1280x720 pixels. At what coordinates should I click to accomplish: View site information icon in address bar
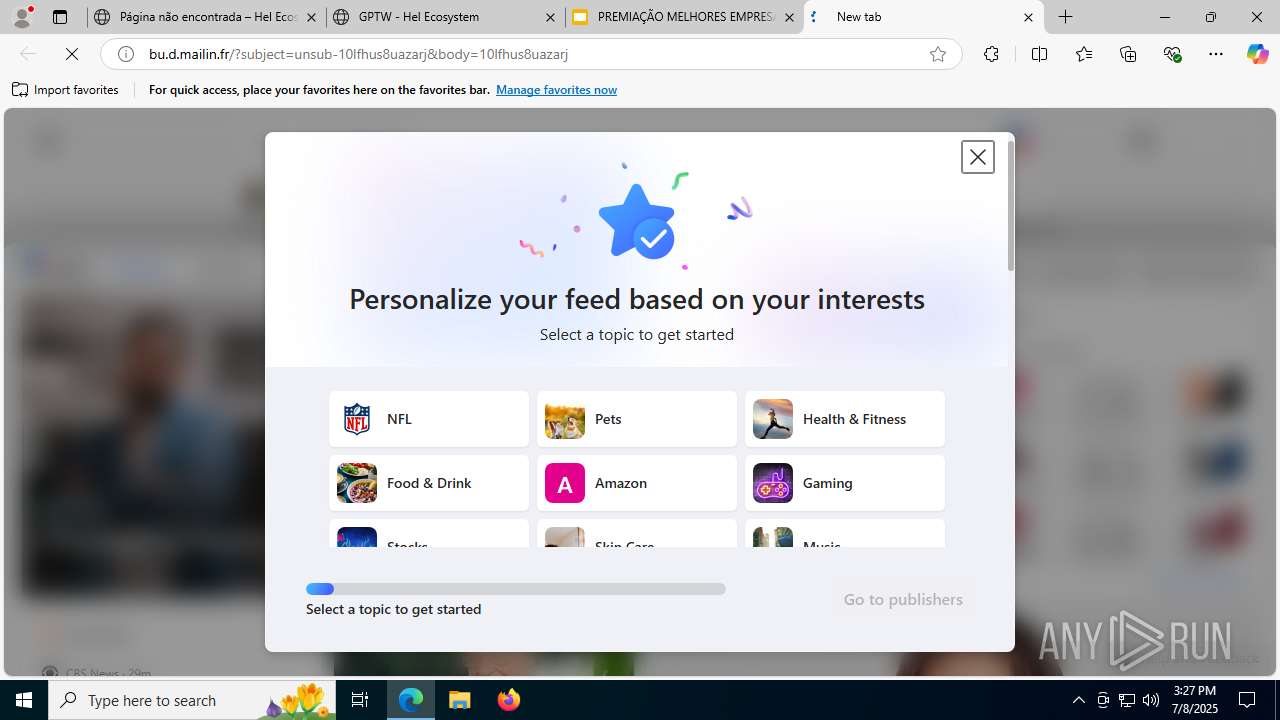126,54
